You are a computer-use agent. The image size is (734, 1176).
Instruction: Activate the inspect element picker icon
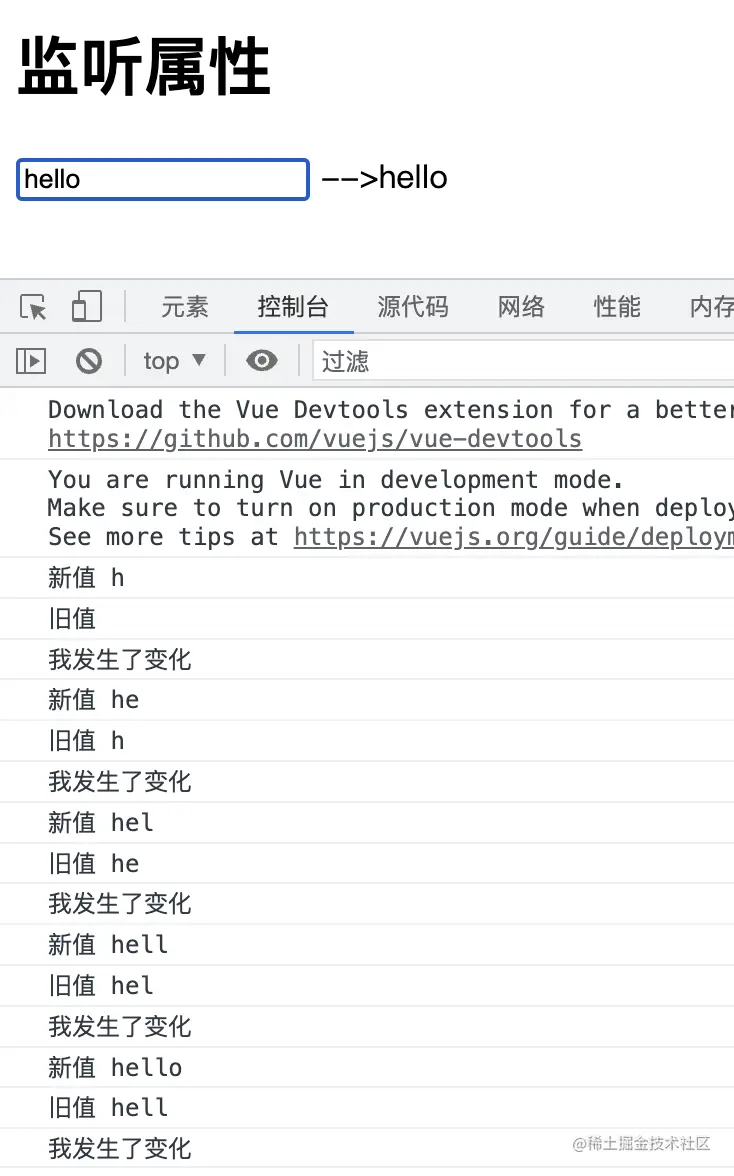(x=33, y=307)
